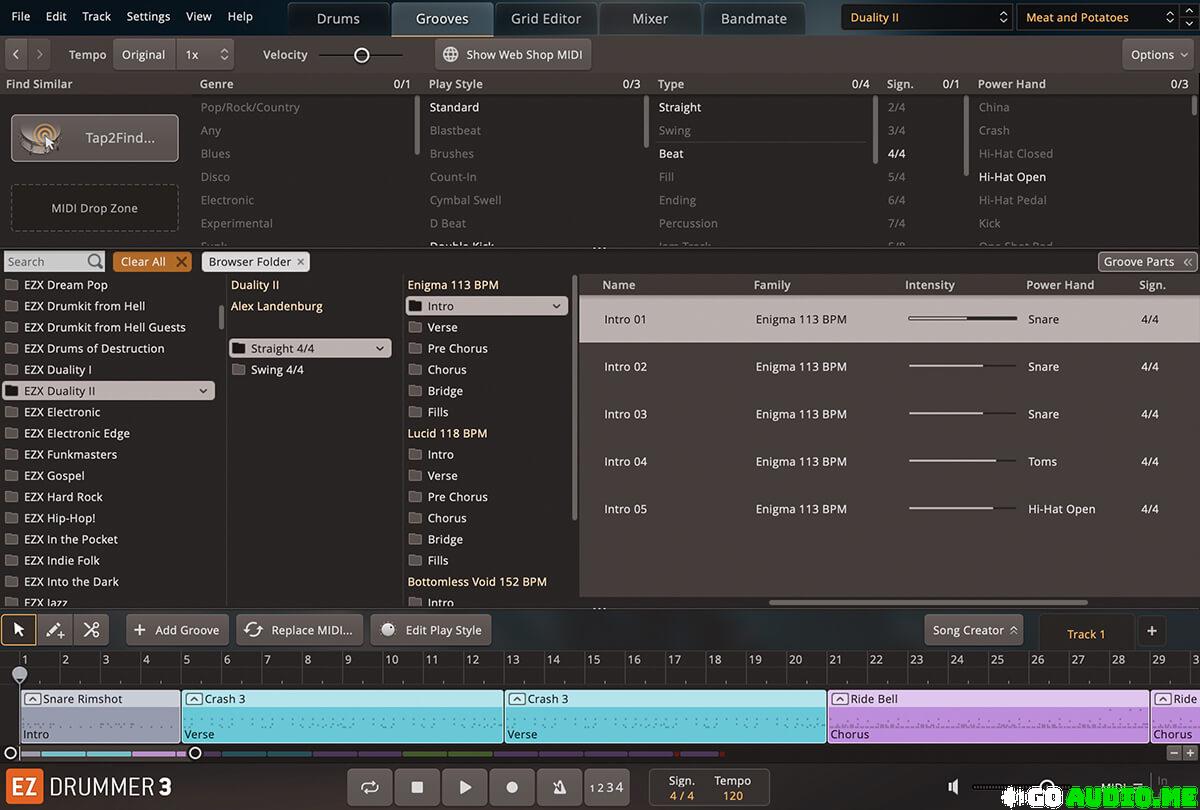Stop playback
This screenshot has height=810, width=1200.
(417, 787)
